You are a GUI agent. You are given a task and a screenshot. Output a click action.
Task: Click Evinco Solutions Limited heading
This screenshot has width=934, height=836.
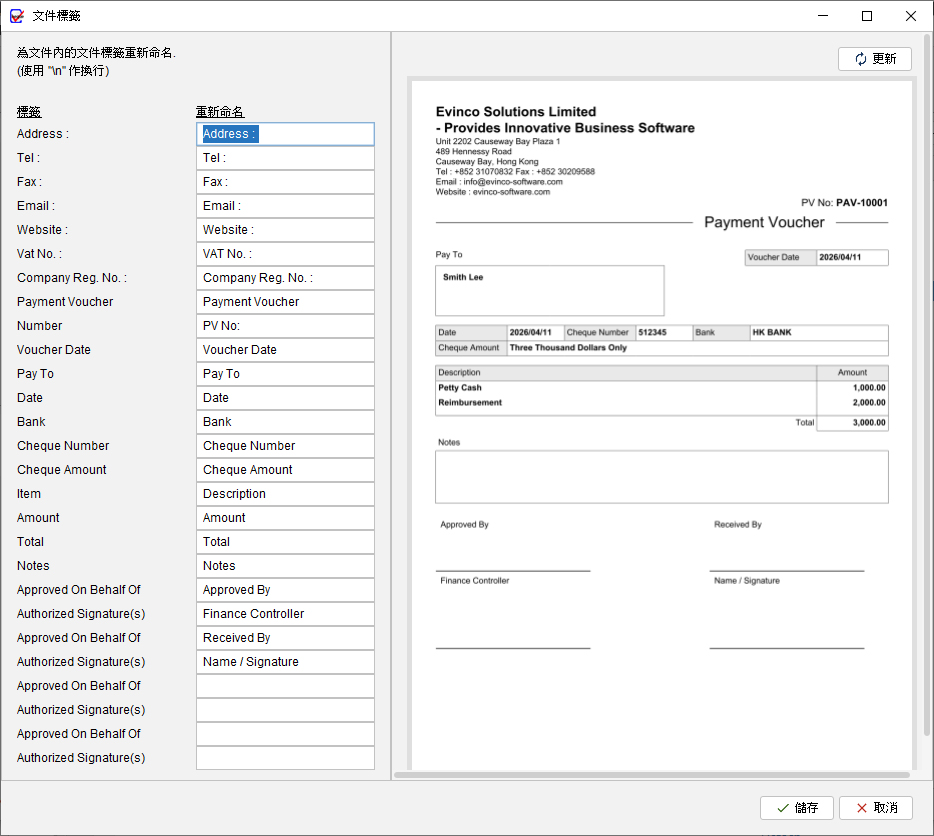pos(516,112)
